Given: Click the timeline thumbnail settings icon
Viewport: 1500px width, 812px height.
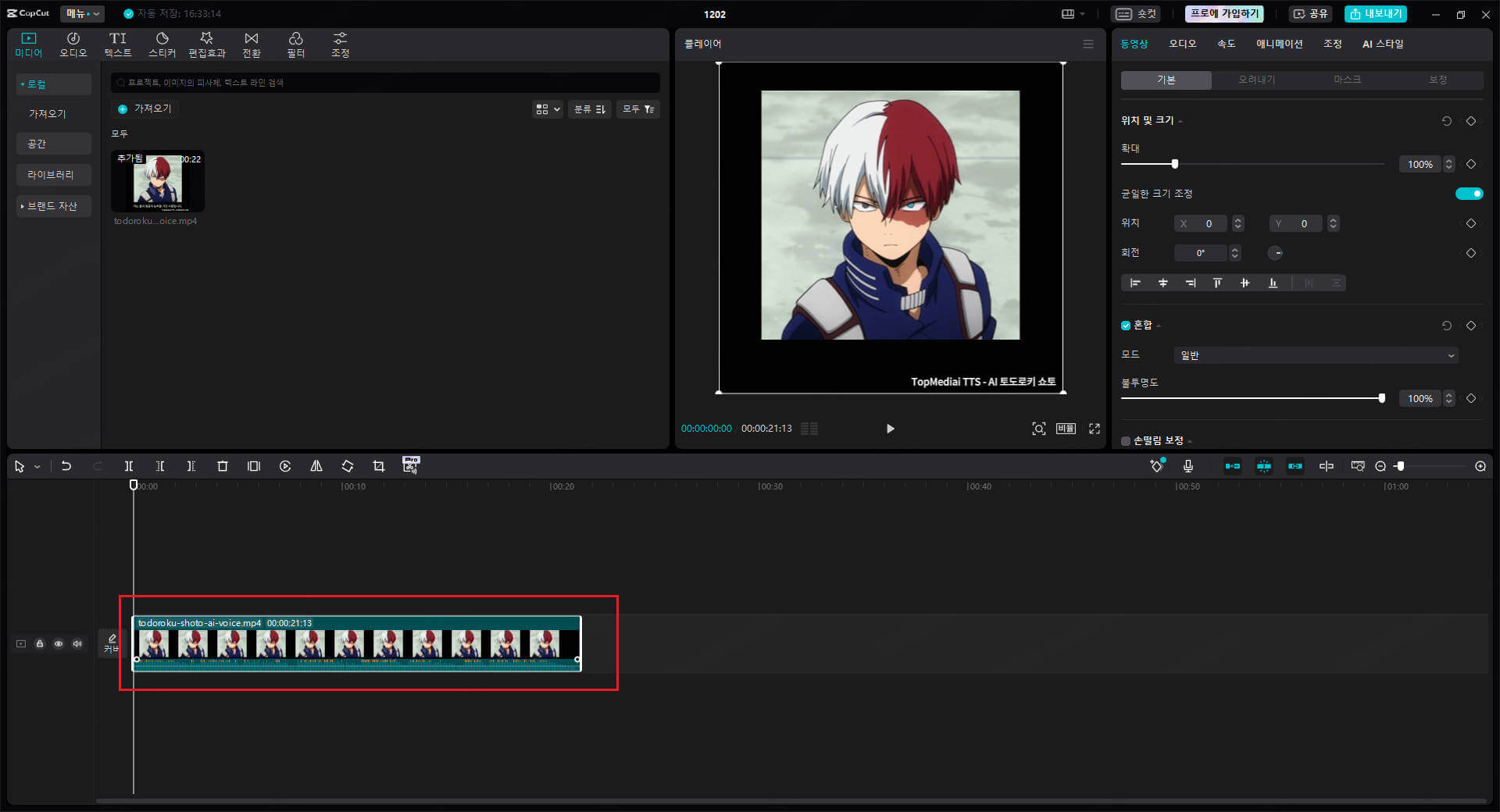Looking at the screenshot, I should pos(1358,466).
